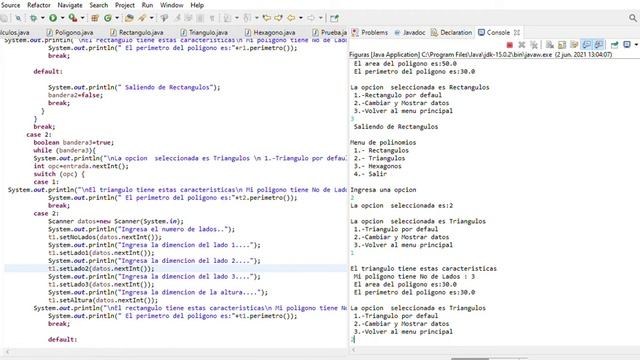The image size is (640, 360).
Task: Clear the console output
Action: 550,45
